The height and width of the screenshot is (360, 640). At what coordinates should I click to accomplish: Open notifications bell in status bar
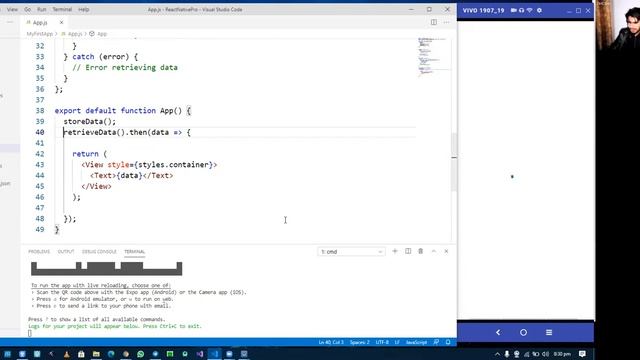448,342
